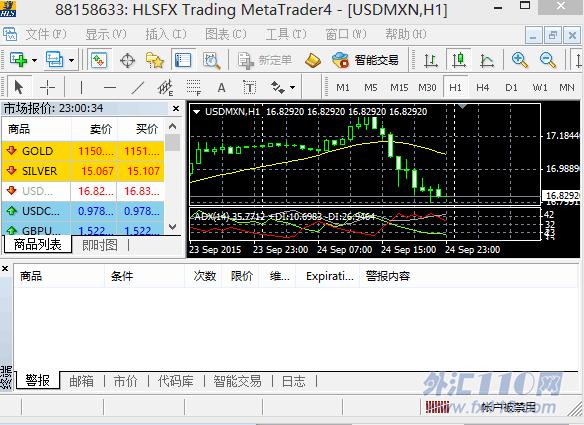The height and width of the screenshot is (425, 584).
Task: Select the crosshair tool
Action: point(47,88)
